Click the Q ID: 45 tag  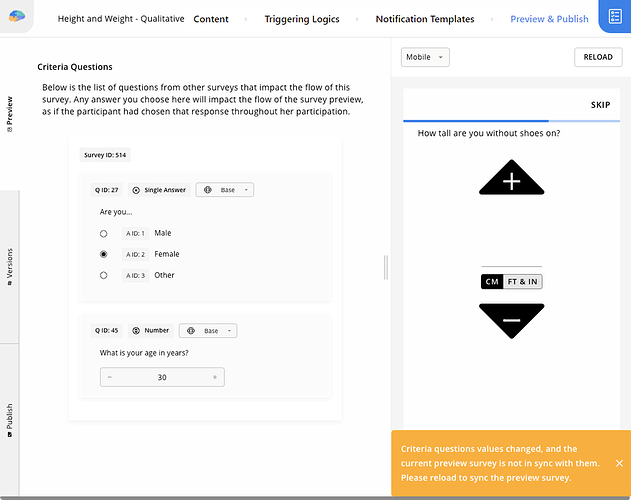tap(107, 331)
